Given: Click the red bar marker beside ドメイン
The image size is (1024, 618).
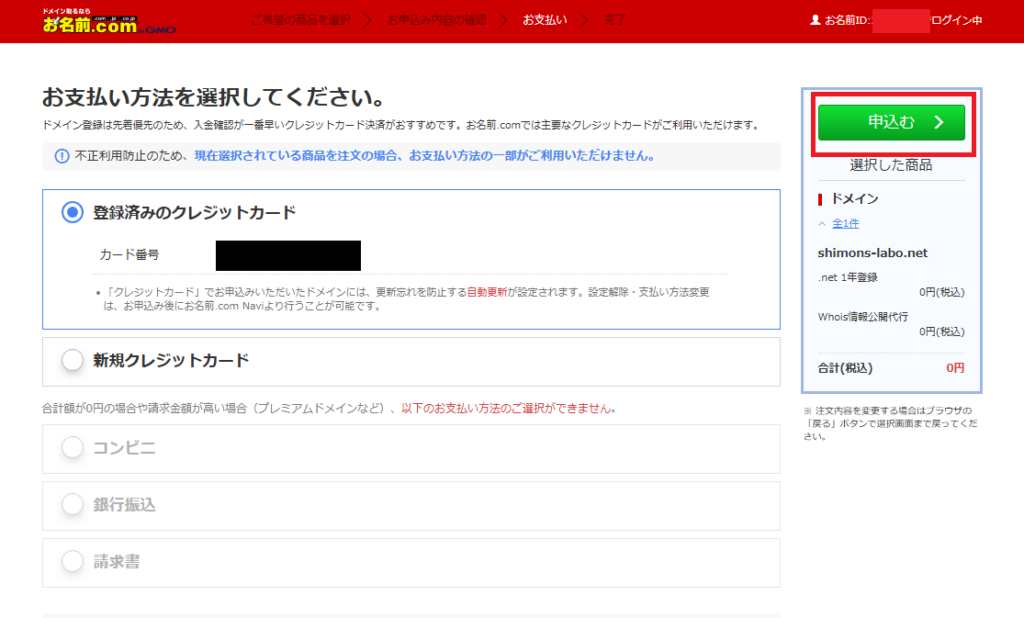Looking at the screenshot, I should point(820,199).
